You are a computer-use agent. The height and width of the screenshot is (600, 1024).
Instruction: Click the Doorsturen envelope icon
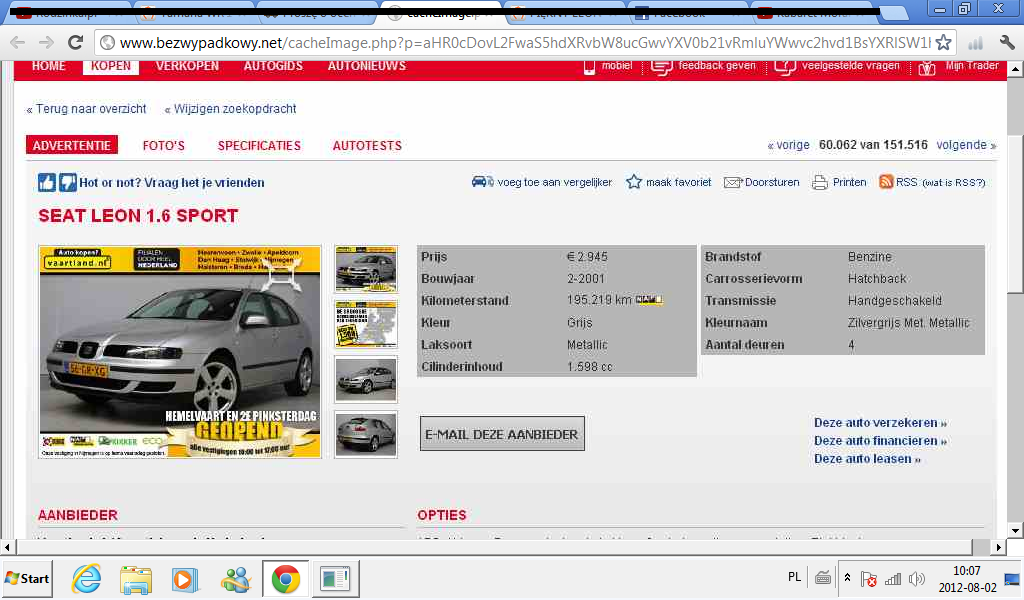click(x=733, y=182)
